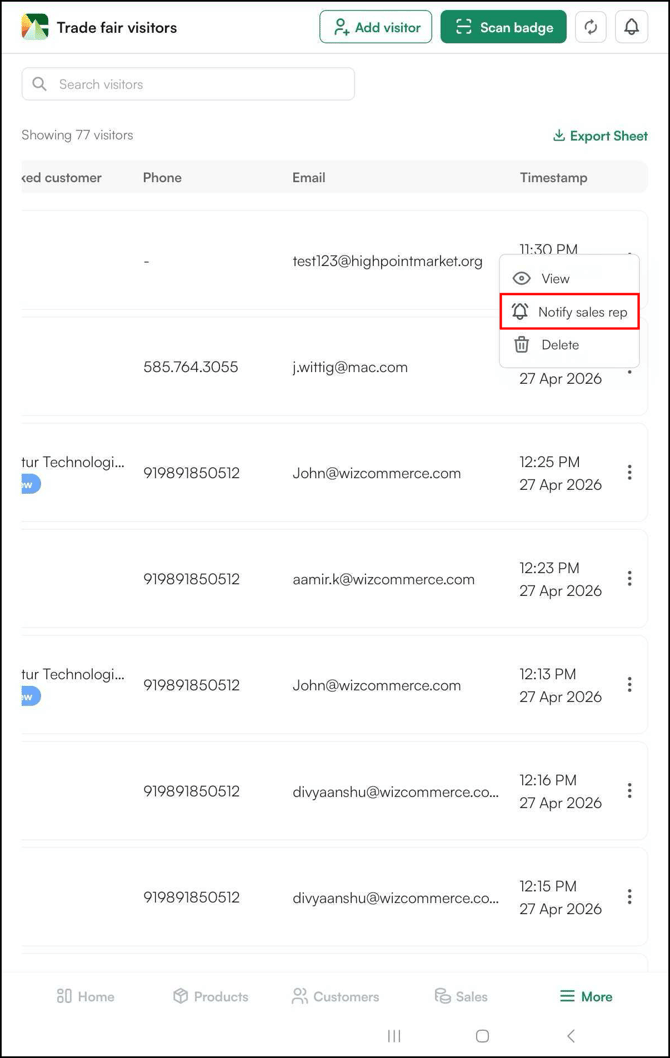This screenshot has width=670, height=1058.
Task: Click Export Sheet link
Action: [x=601, y=136]
